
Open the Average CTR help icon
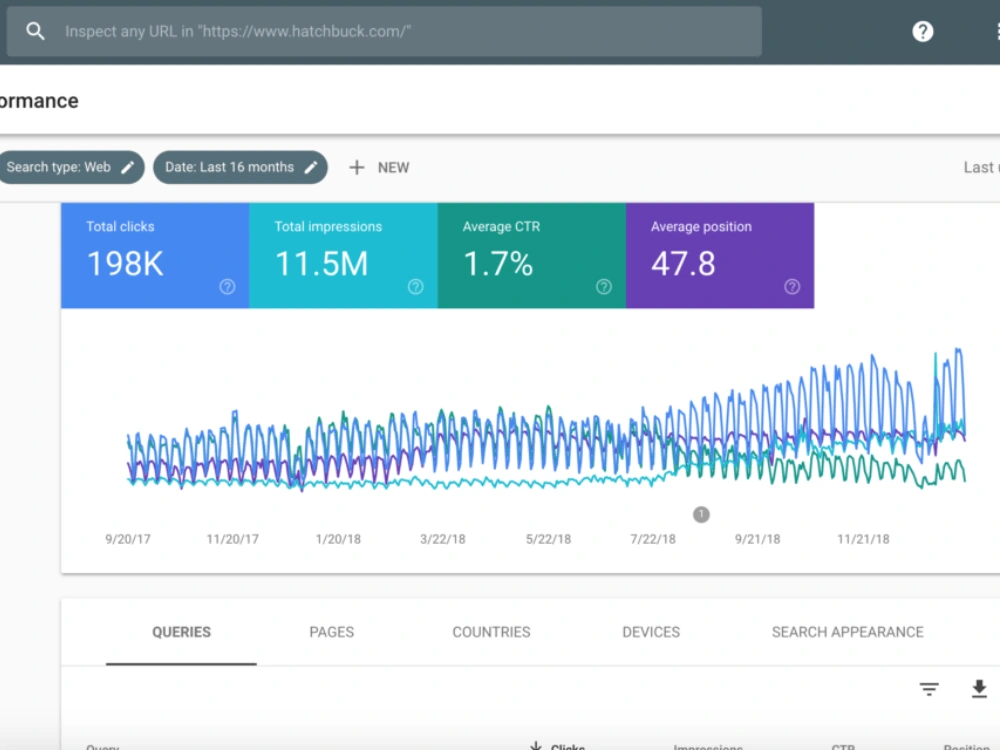(x=603, y=287)
